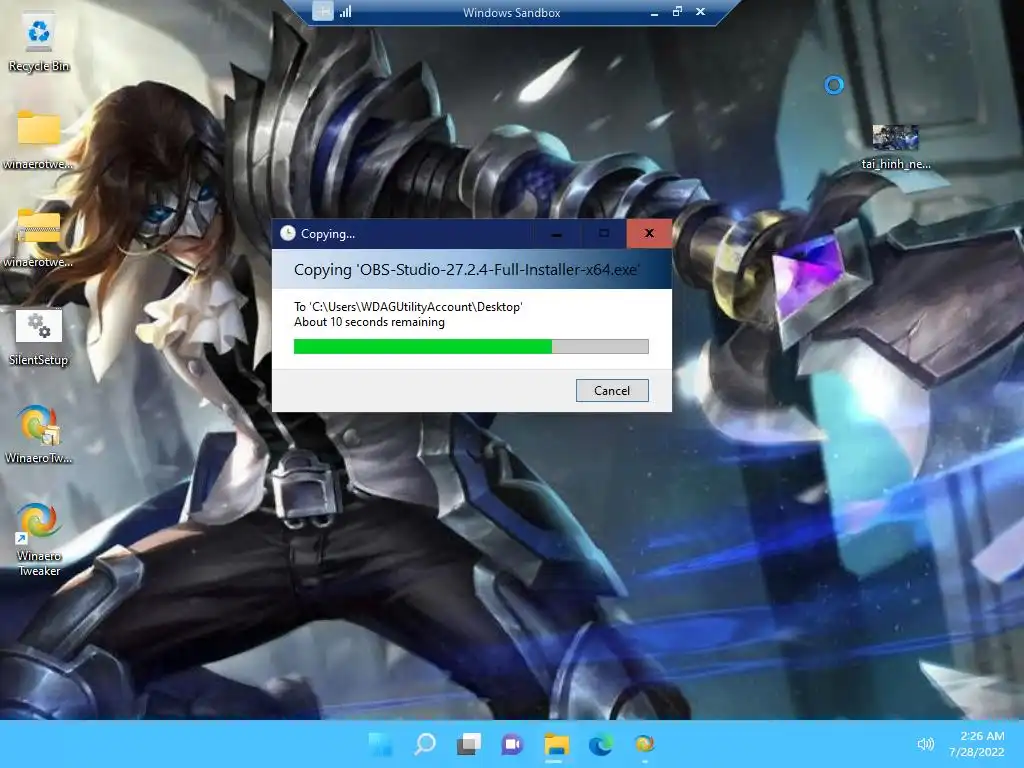The image size is (1024, 768).
Task: Open Winaero Tweaker taskbar icon
Action: pyautogui.click(x=644, y=744)
